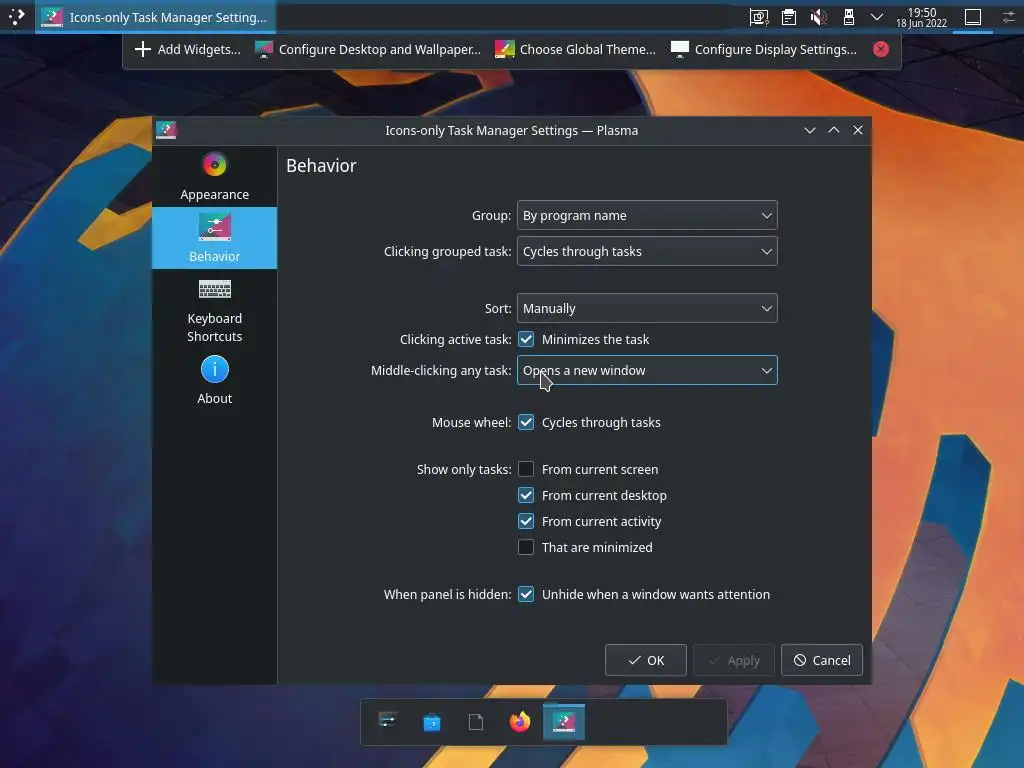Open Discover store icon in bottom panel

coord(432,722)
